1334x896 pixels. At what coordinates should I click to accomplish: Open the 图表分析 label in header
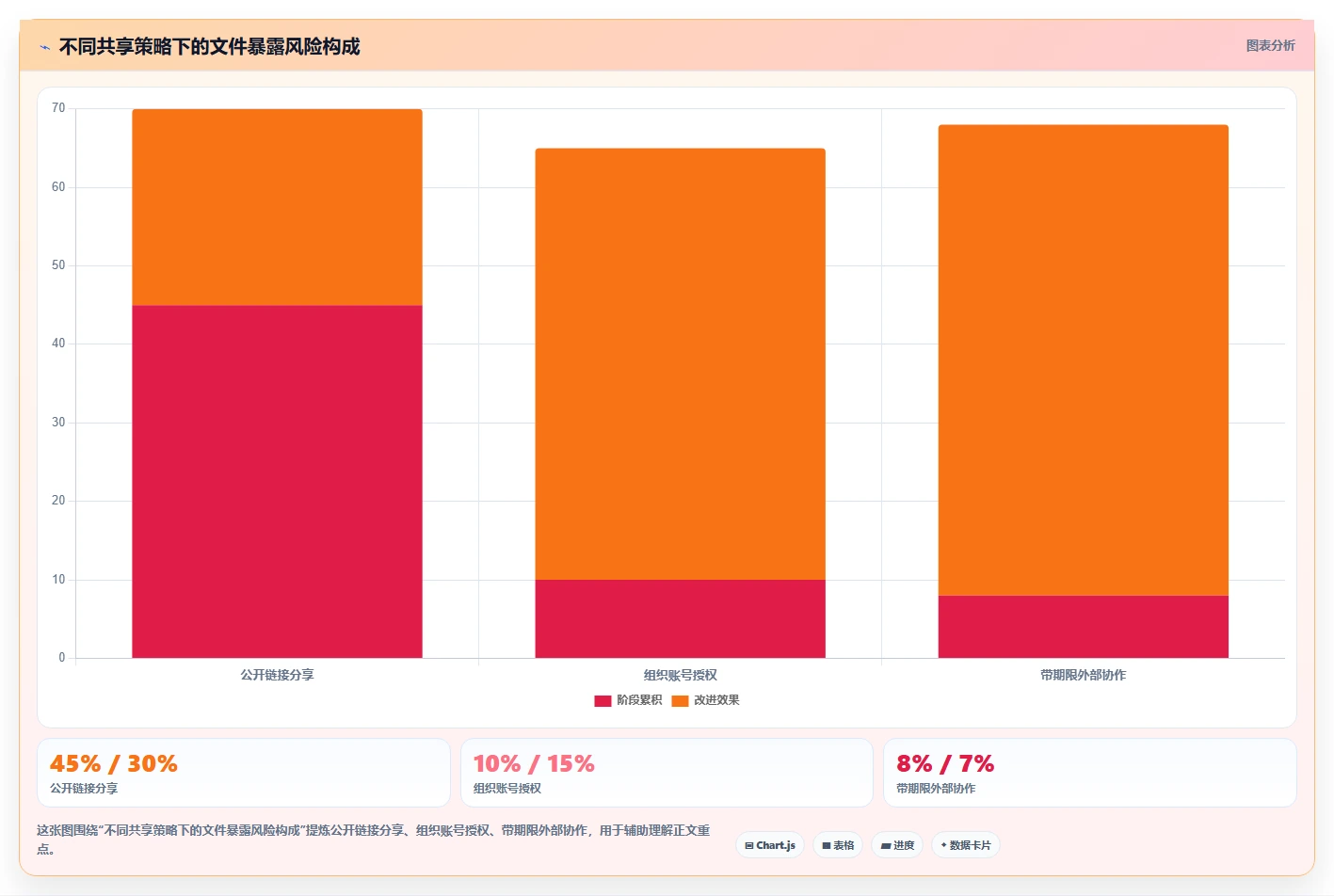coord(1270,45)
